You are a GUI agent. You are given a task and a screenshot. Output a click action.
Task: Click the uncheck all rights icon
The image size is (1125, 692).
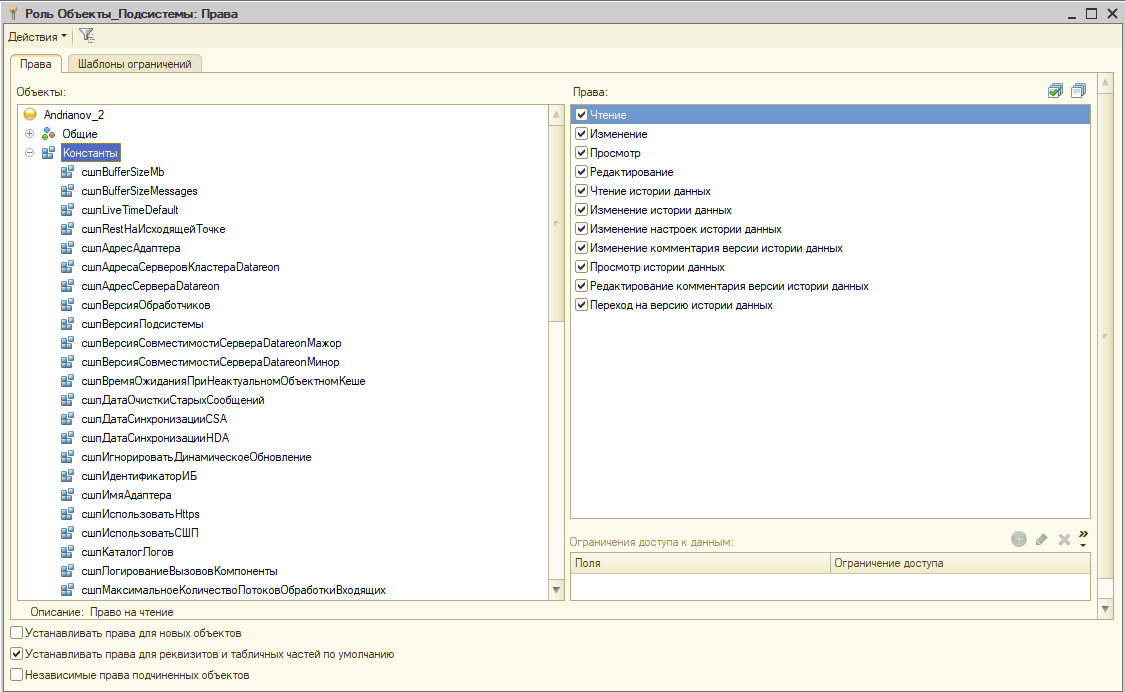1077,91
